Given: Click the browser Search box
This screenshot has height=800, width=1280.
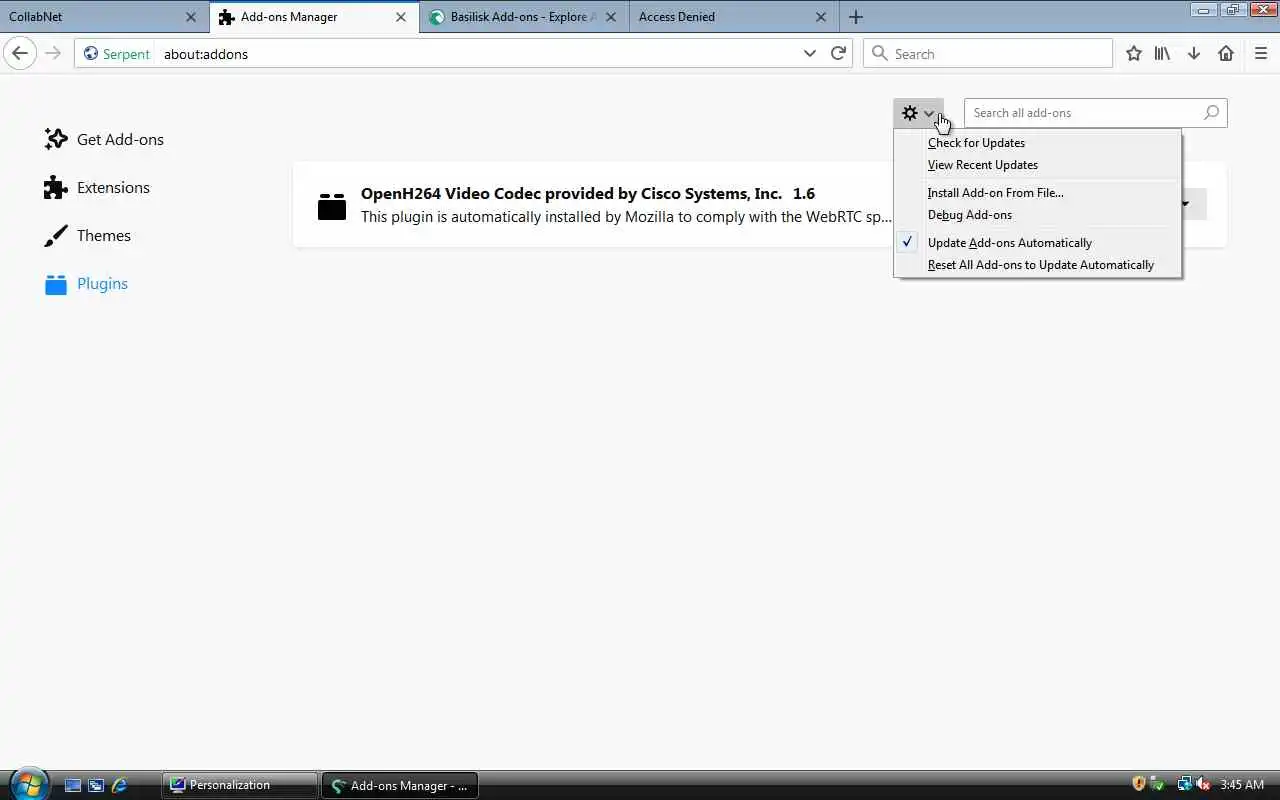Looking at the screenshot, I should [x=988, y=54].
